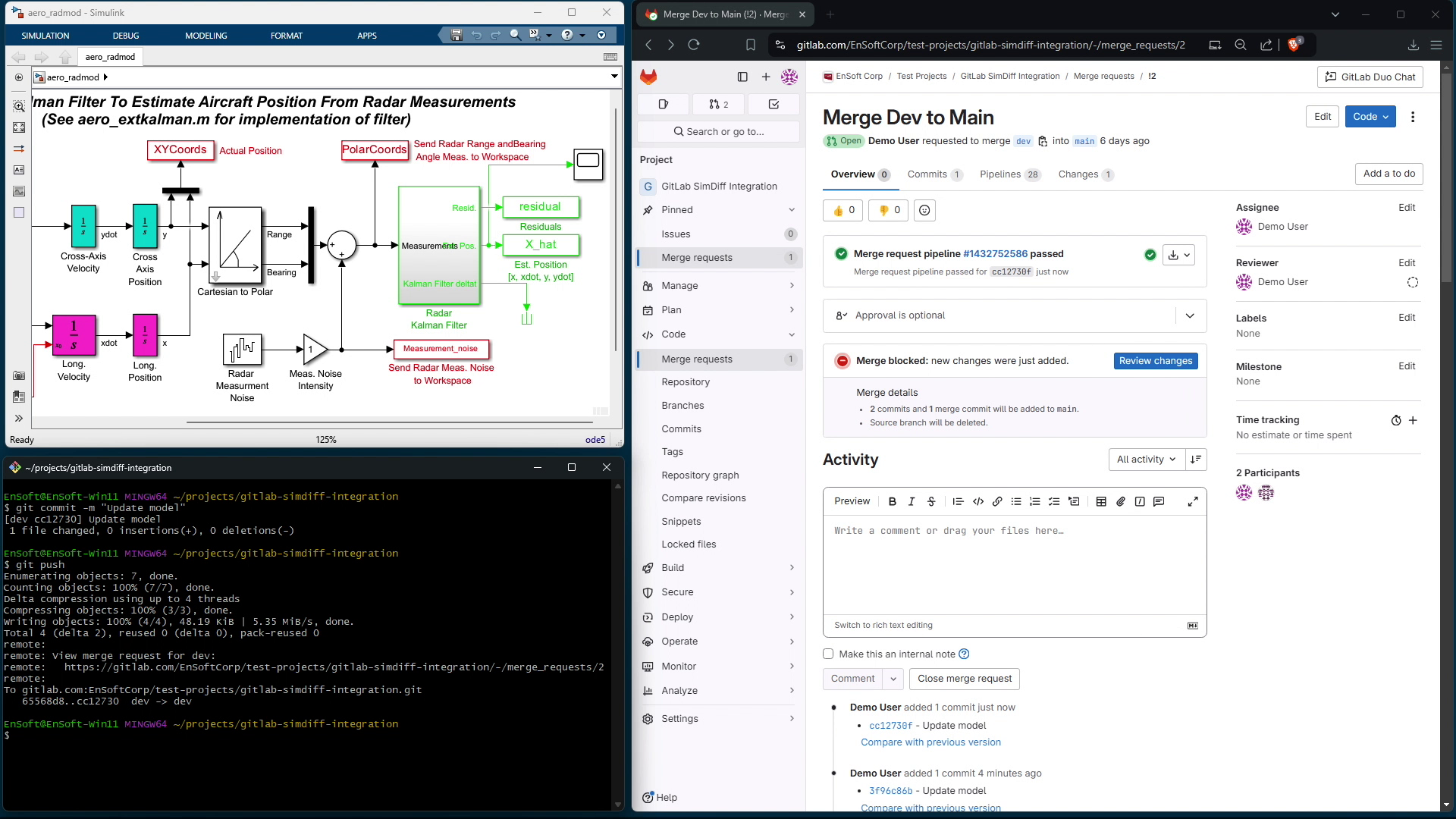The image size is (1456, 819).
Task: Insert a table in comment editor
Action: coord(1101,501)
